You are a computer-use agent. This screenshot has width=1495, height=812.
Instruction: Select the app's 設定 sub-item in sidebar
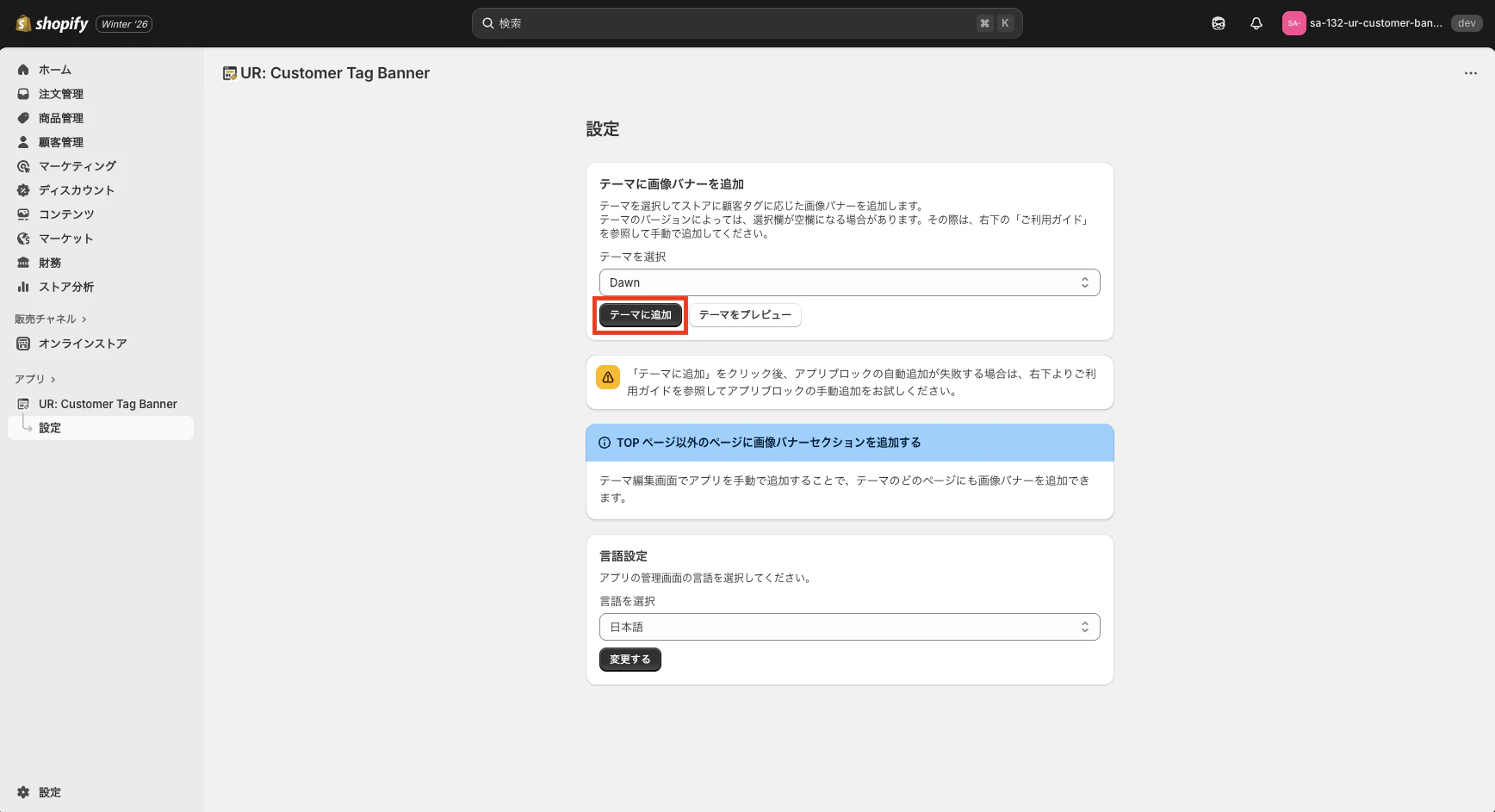[x=101, y=428]
